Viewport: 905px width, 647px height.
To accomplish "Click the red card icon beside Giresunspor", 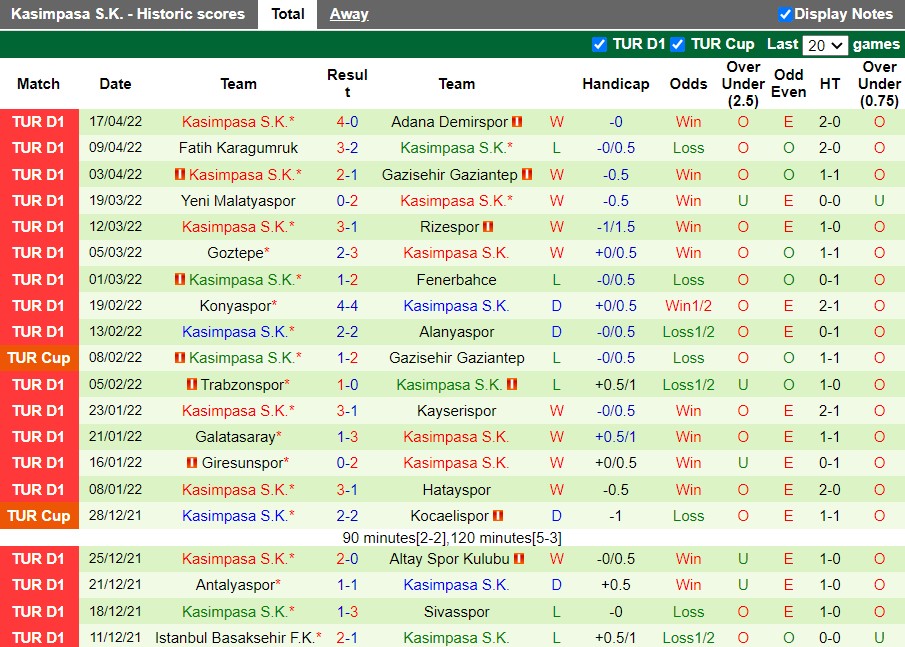I will pos(190,462).
